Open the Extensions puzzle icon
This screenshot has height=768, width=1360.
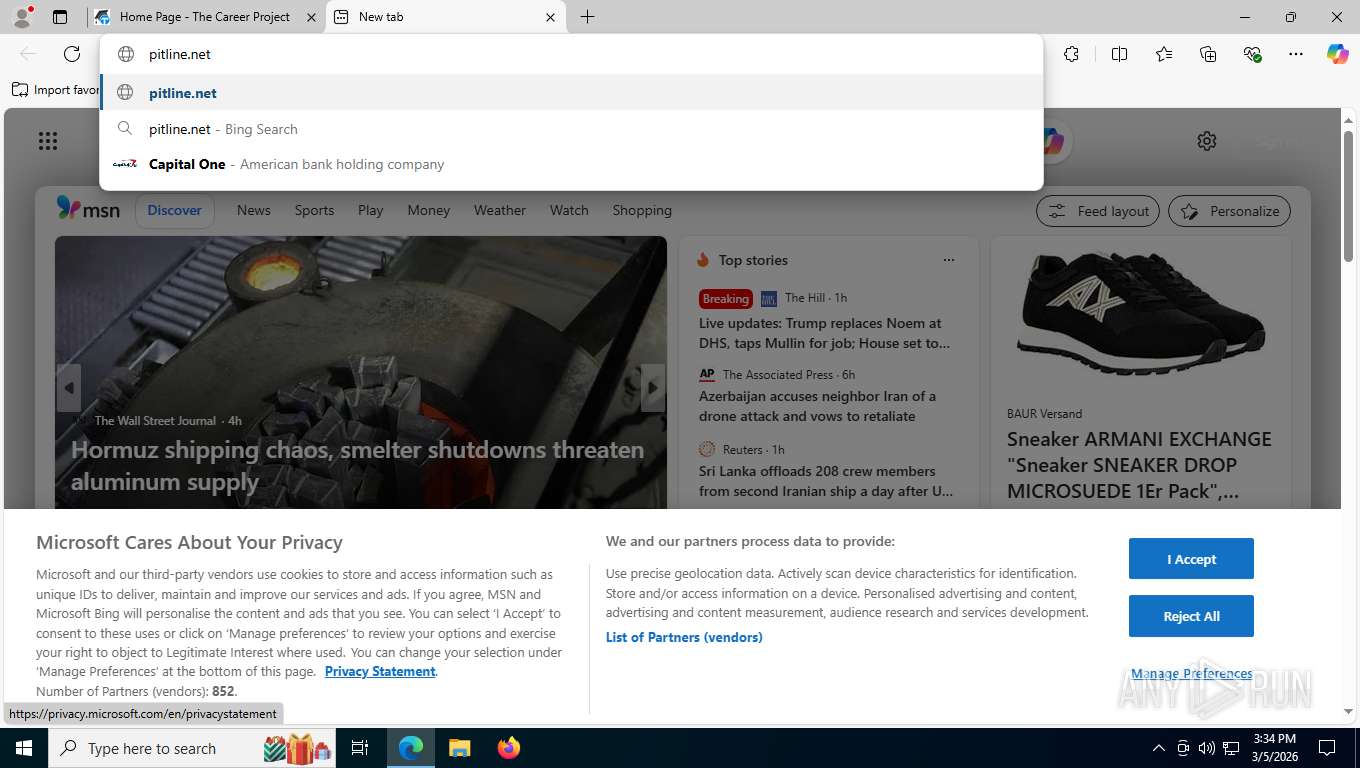click(x=1071, y=54)
